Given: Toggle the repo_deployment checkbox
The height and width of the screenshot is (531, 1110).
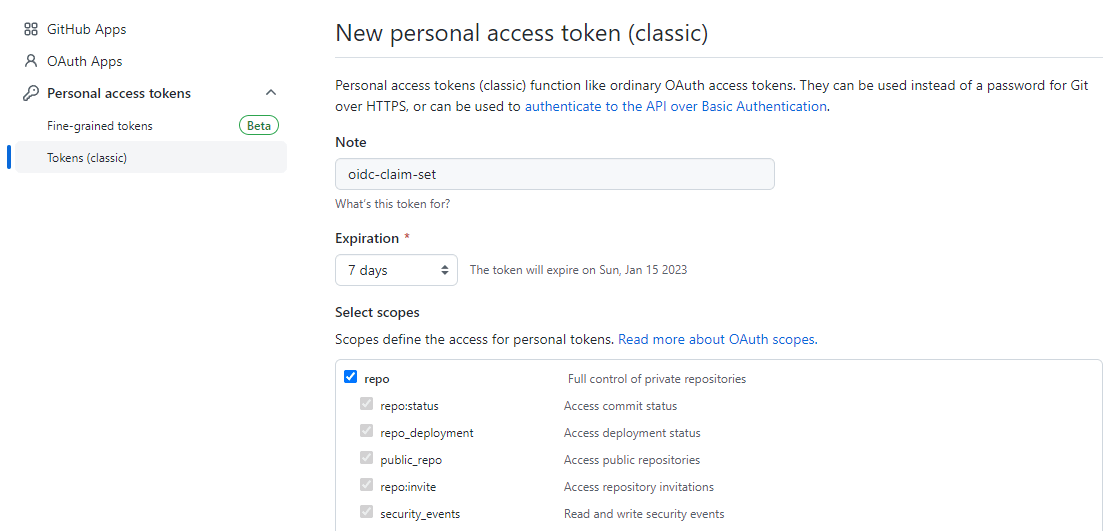Looking at the screenshot, I should (x=366, y=432).
